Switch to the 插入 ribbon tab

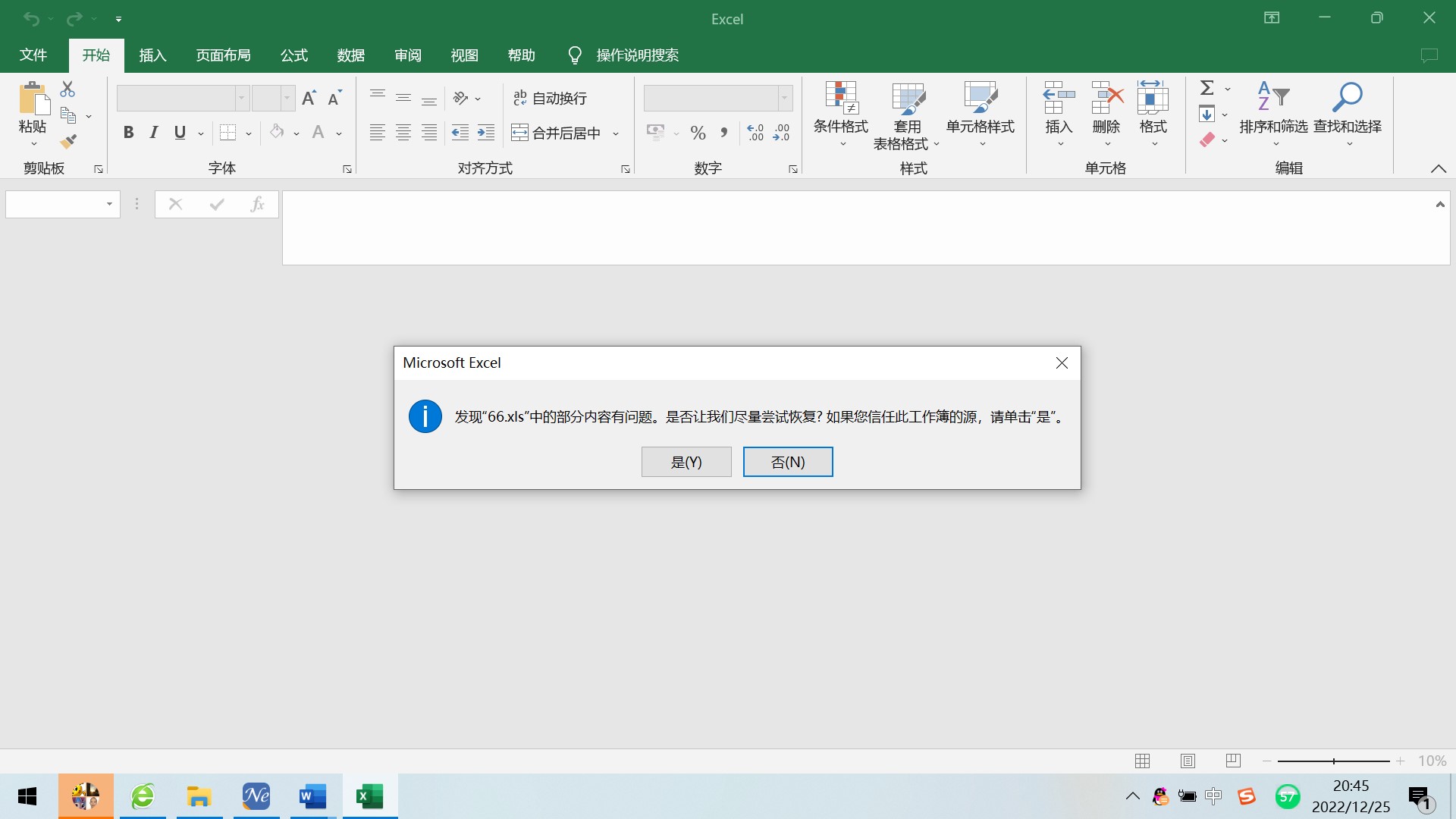(x=152, y=55)
